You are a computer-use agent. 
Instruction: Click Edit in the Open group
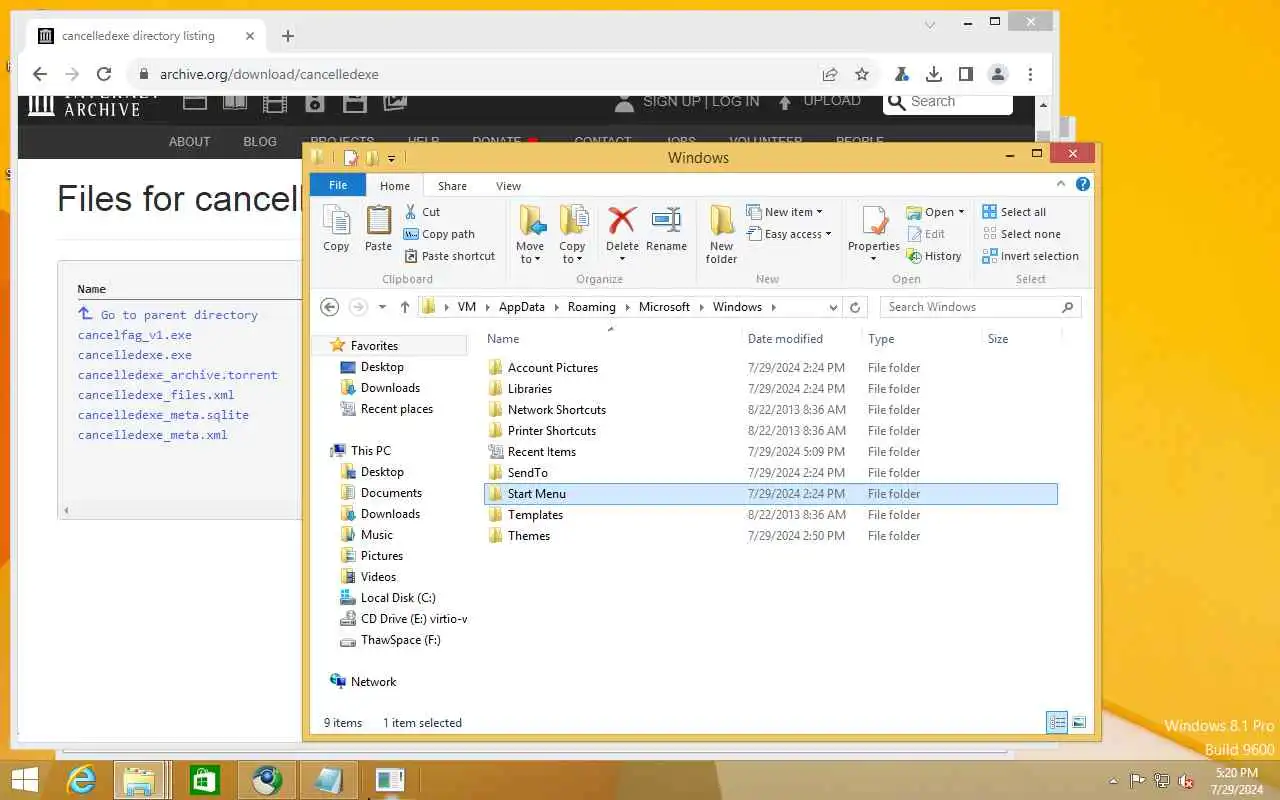pos(926,234)
